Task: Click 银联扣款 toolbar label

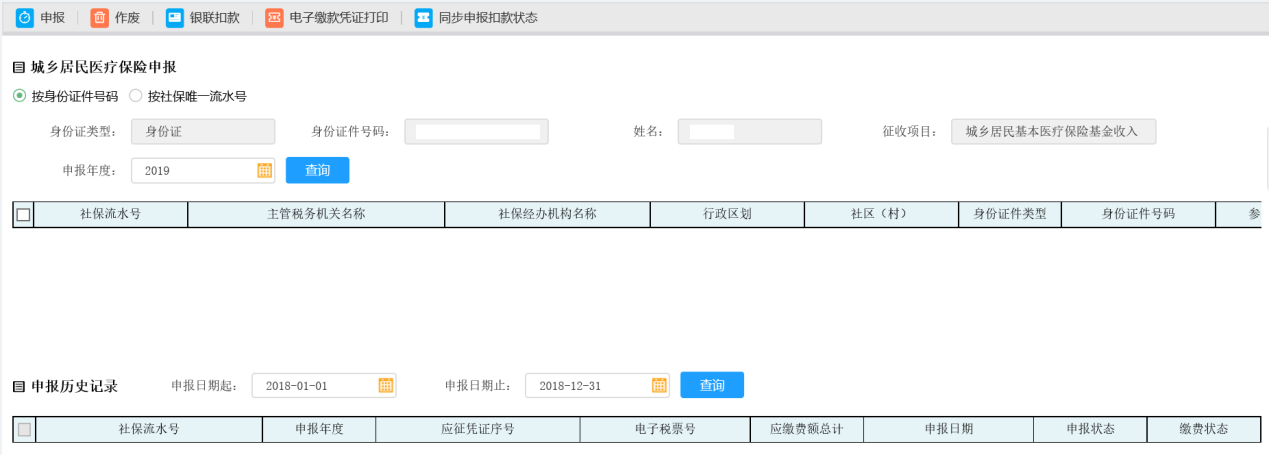Action: (215, 18)
